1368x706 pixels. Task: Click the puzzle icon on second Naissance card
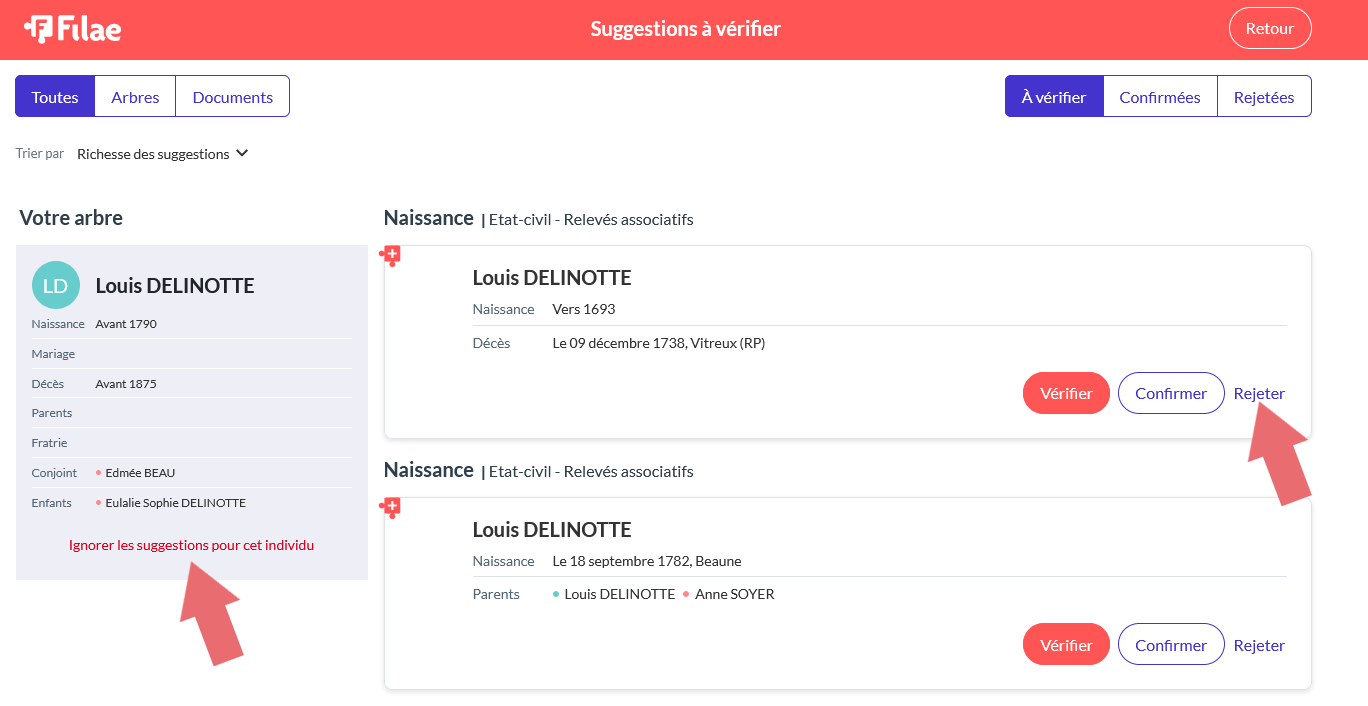click(x=390, y=508)
